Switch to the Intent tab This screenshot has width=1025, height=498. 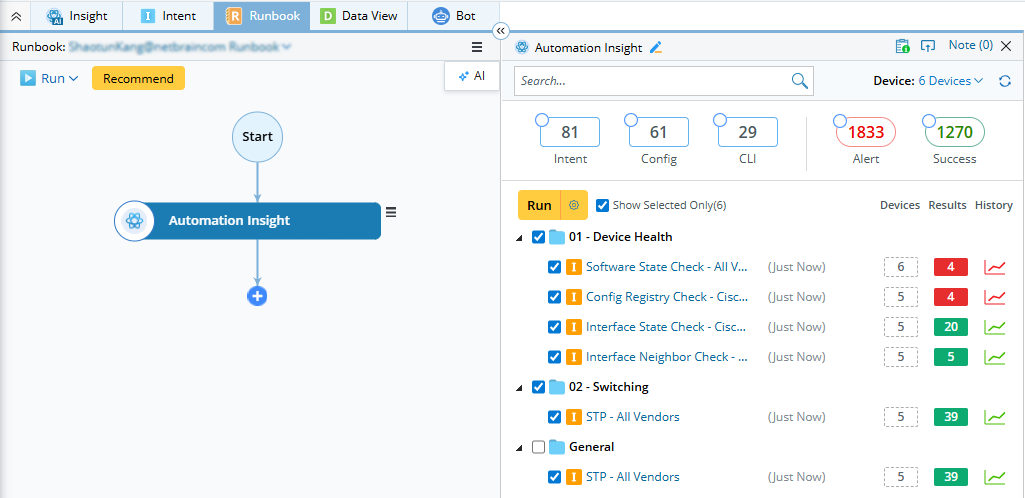(x=168, y=16)
